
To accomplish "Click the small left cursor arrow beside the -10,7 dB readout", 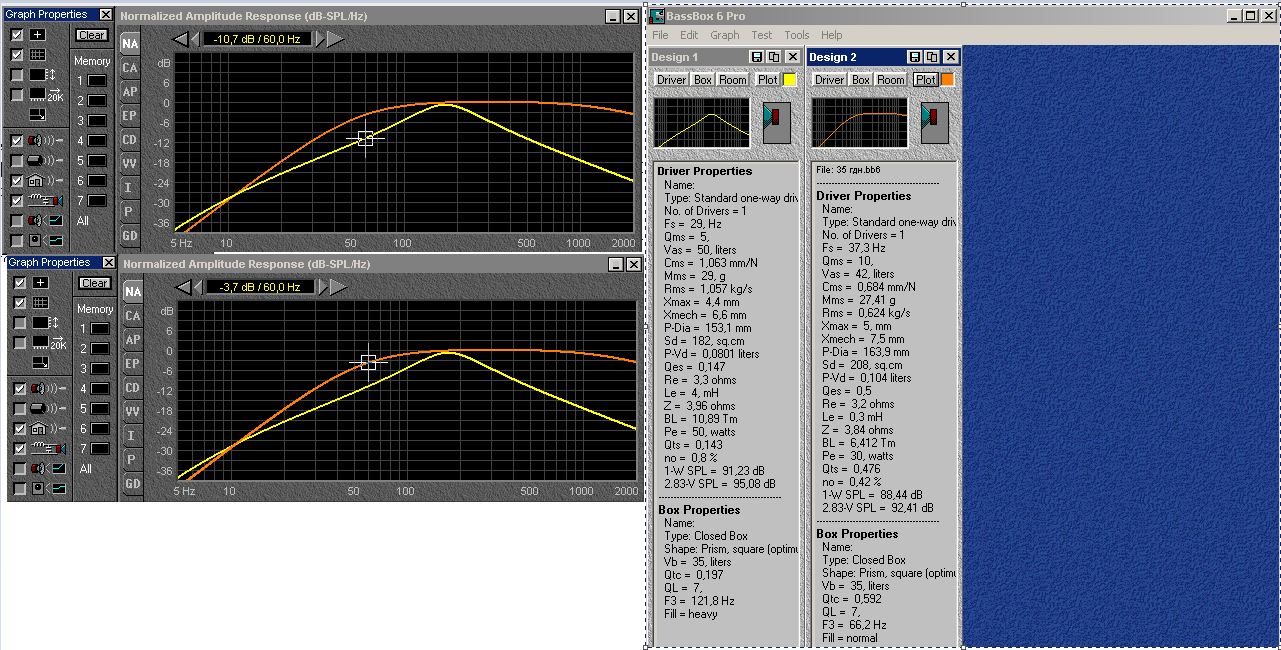I will pos(196,38).
